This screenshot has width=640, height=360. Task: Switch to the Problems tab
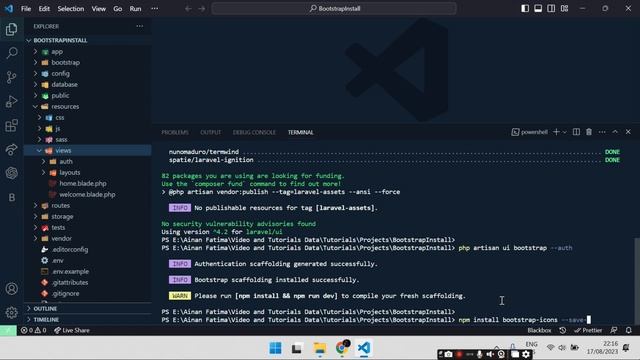tap(175, 132)
